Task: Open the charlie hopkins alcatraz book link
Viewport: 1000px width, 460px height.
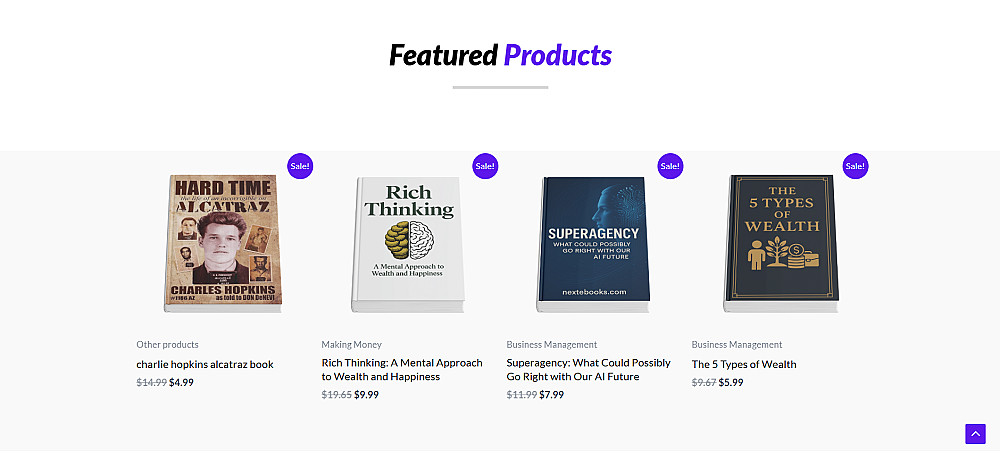Action: (205, 365)
